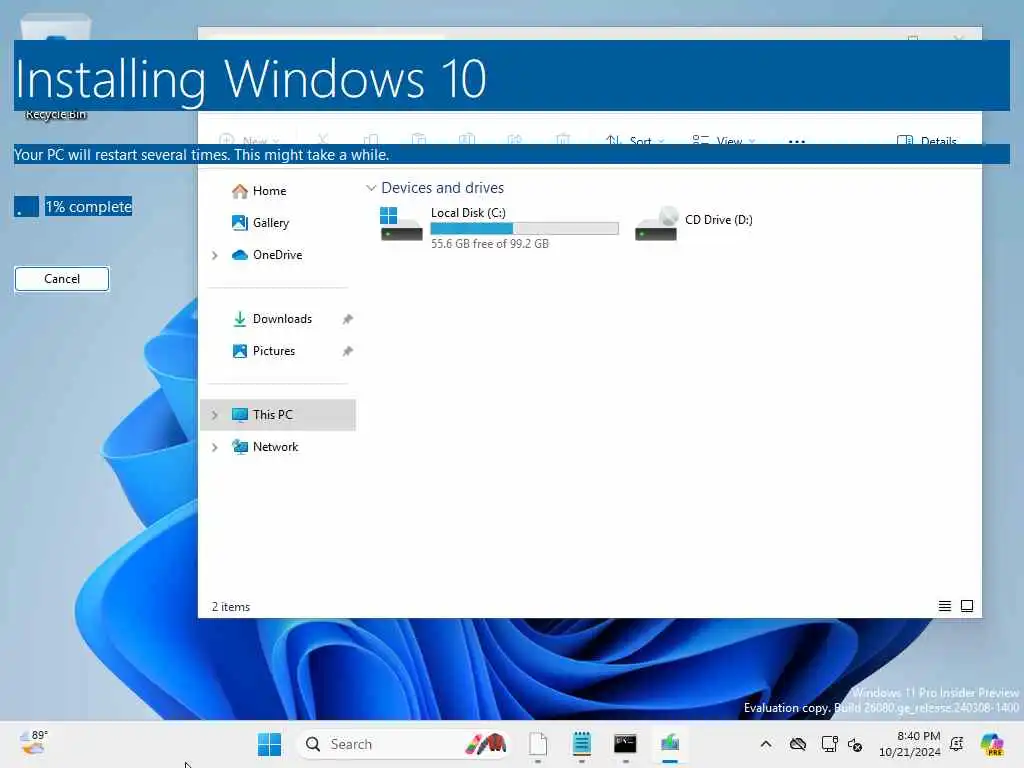The width and height of the screenshot is (1024, 768).
Task: Open the See more (three dots) menu
Action: (797, 141)
